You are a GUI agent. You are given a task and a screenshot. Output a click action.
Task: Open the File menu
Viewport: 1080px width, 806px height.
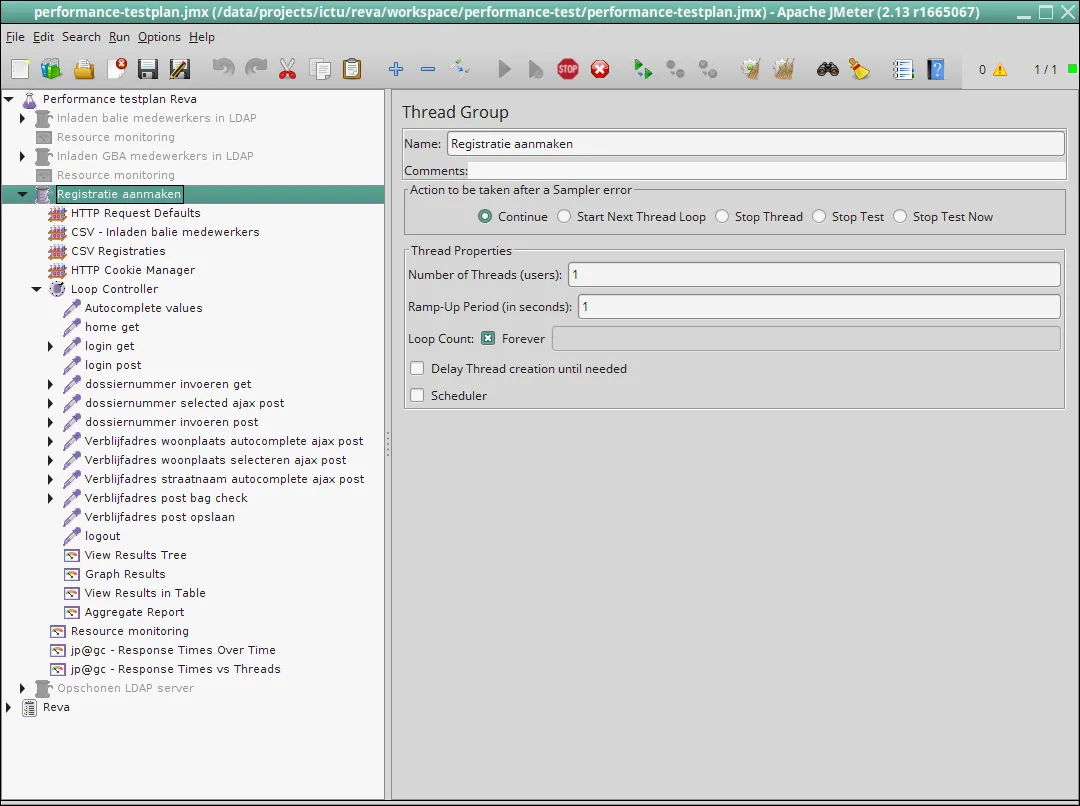(x=15, y=37)
